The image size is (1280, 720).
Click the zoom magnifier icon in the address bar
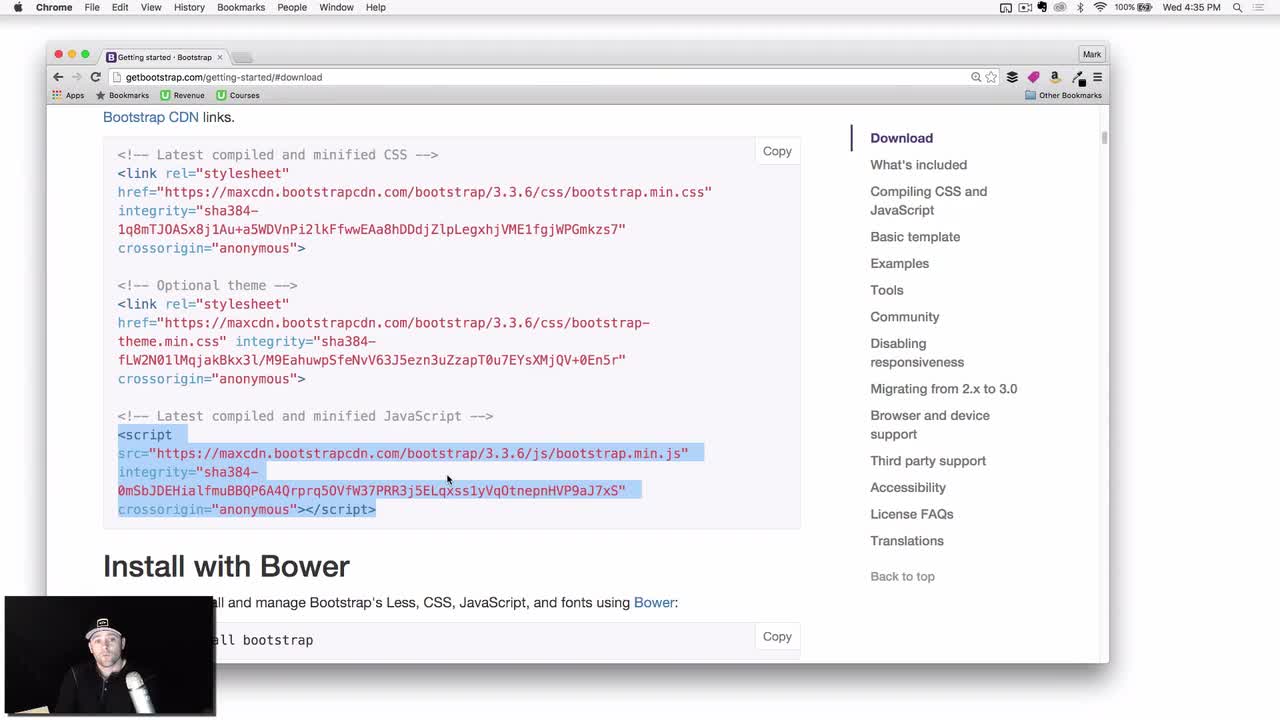(x=975, y=77)
